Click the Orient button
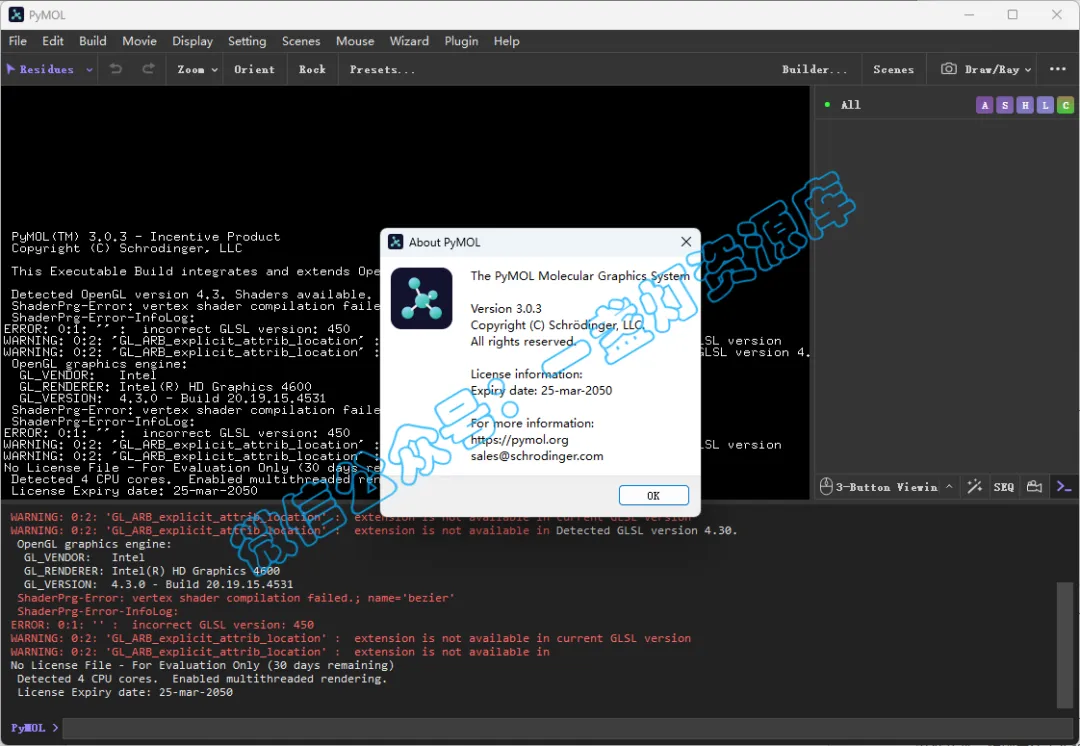This screenshot has height=746, width=1080. pyautogui.click(x=254, y=70)
